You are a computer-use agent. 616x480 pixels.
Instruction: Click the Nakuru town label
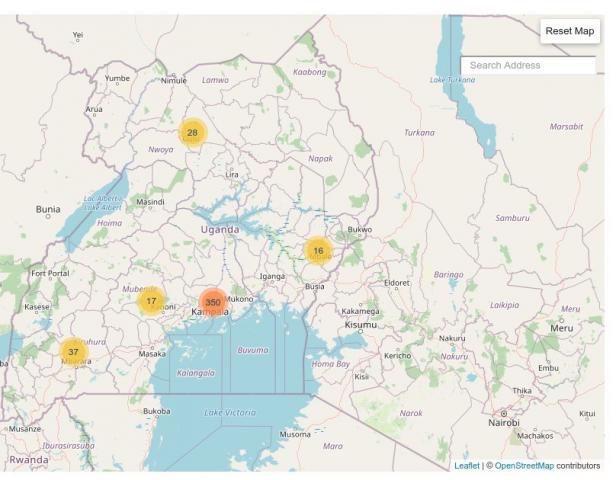pos(452,338)
